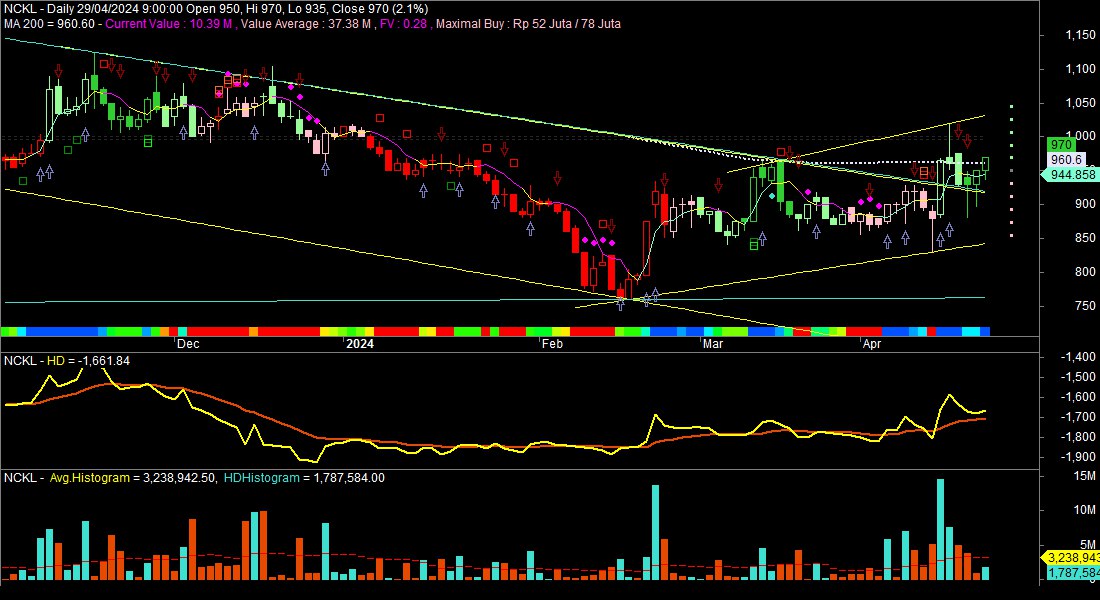Viewport: 1100px width, 600px height.
Task: Click the tall teal volume bar in late February
Action: tap(655, 532)
